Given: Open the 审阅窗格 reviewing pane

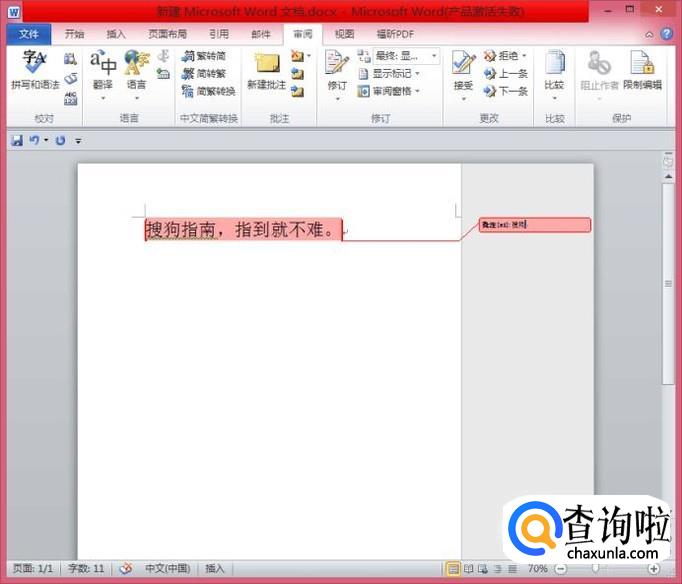Looking at the screenshot, I should (384, 91).
